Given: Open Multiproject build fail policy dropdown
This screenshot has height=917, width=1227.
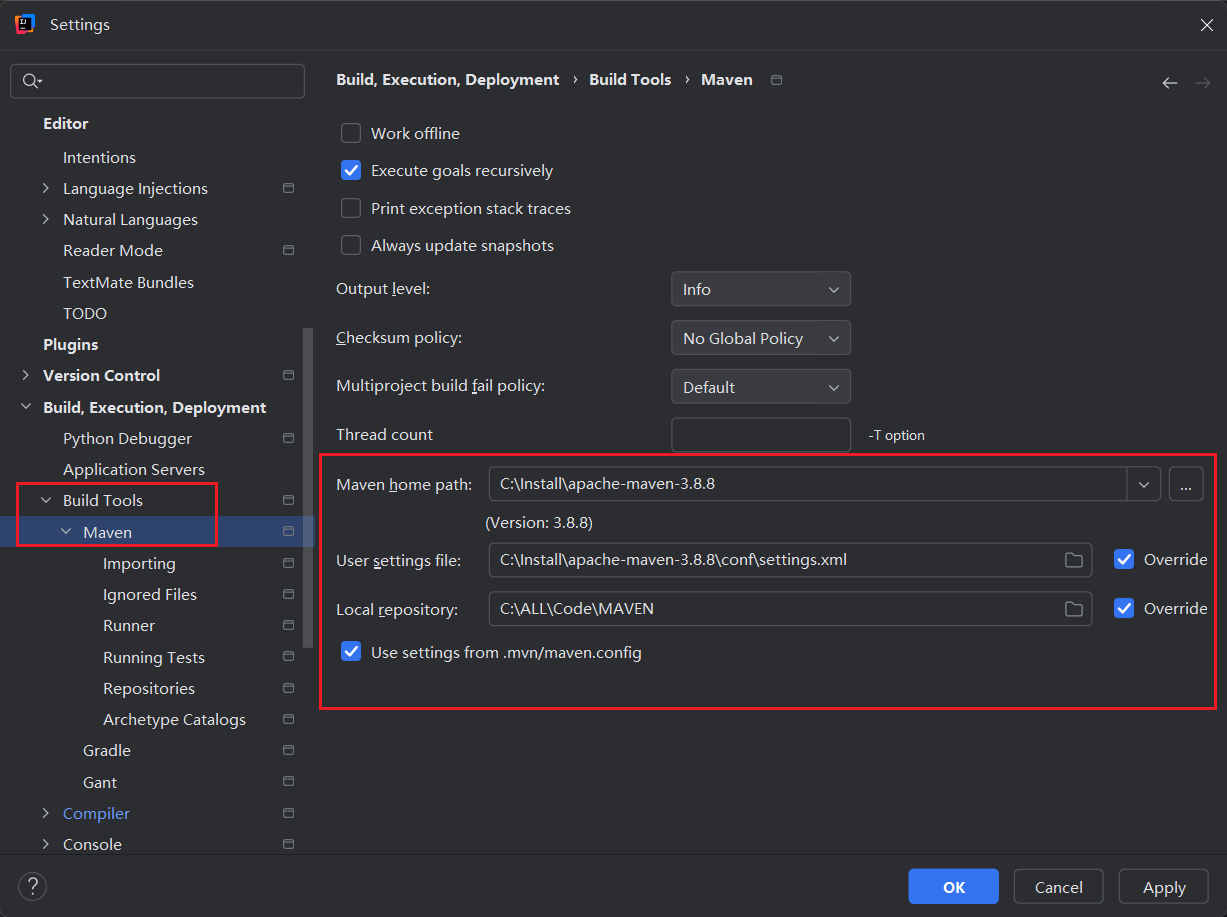Looking at the screenshot, I should (x=761, y=387).
